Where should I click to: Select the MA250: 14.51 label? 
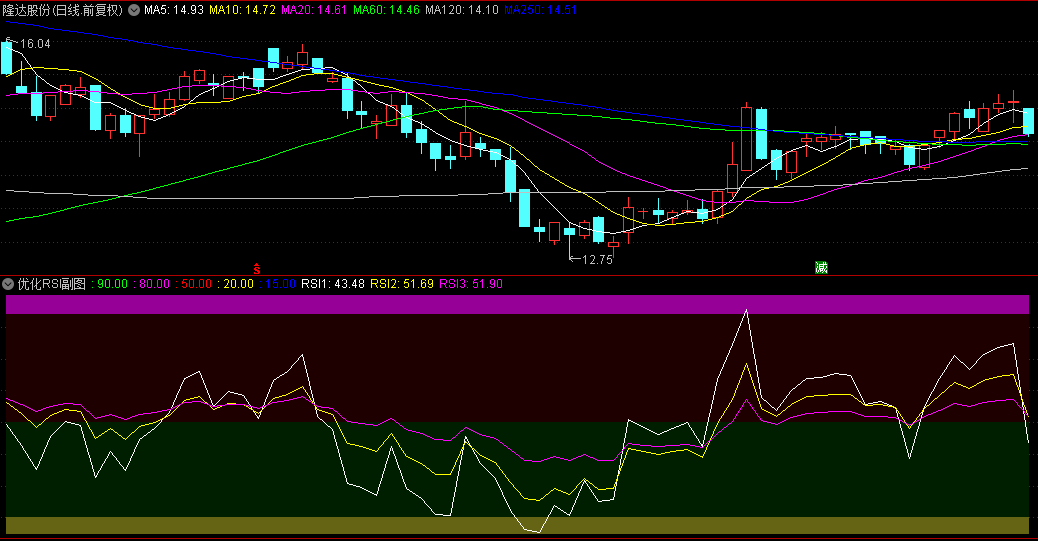[x=540, y=10]
